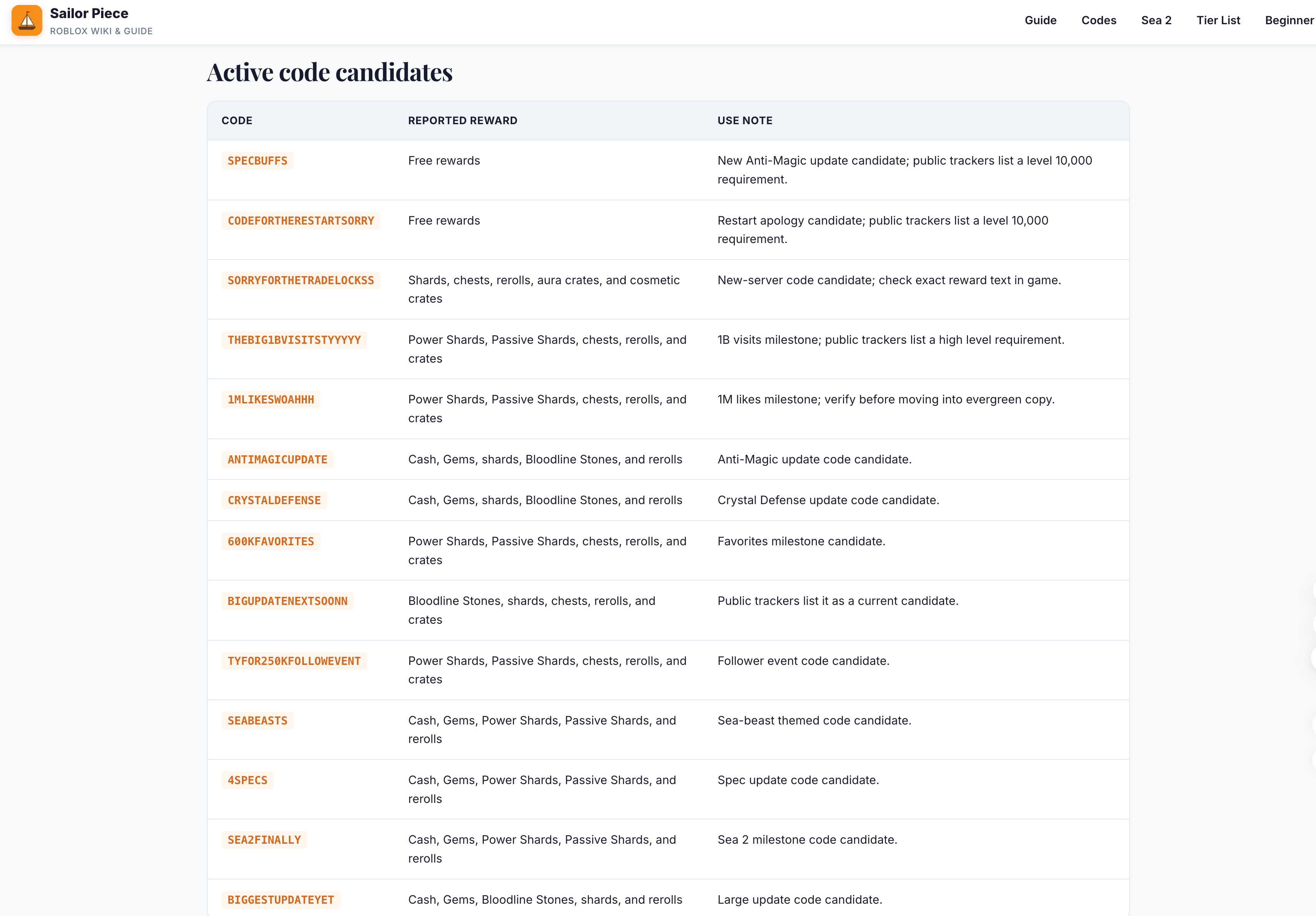Image resolution: width=1316 pixels, height=916 pixels.
Task: Select the CODEFORTHERESTARTSORRY code chip
Action: [x=301, y=221]
